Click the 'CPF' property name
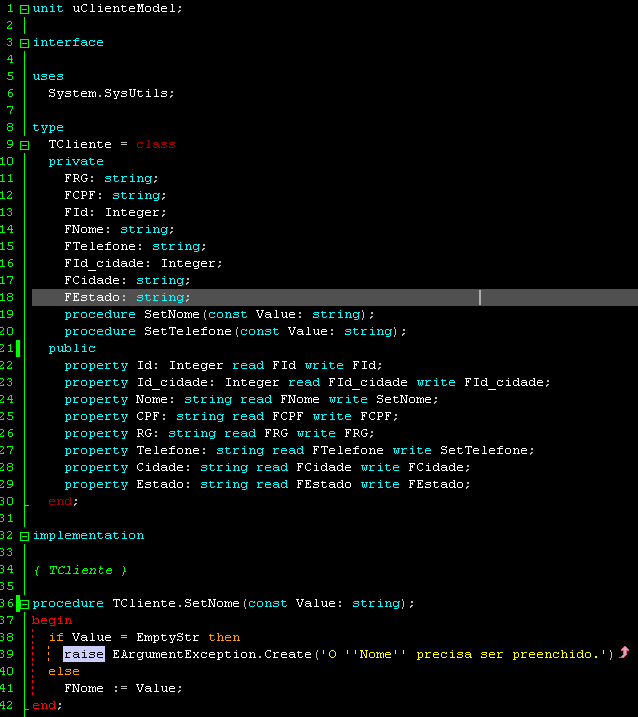638x717 pixels. click(148, 416)
